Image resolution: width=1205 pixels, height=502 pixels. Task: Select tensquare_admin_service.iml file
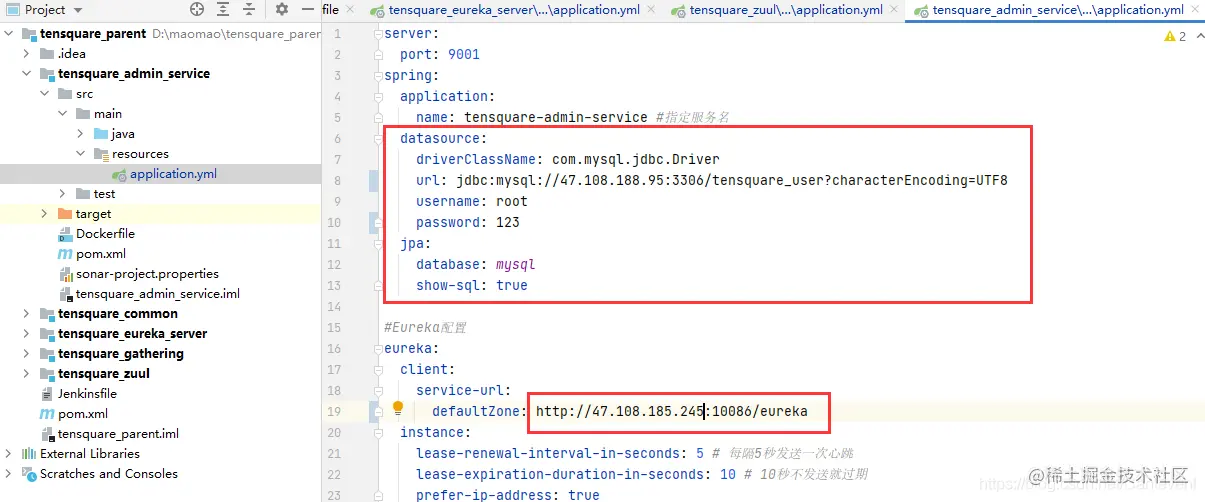click(158, 293)
